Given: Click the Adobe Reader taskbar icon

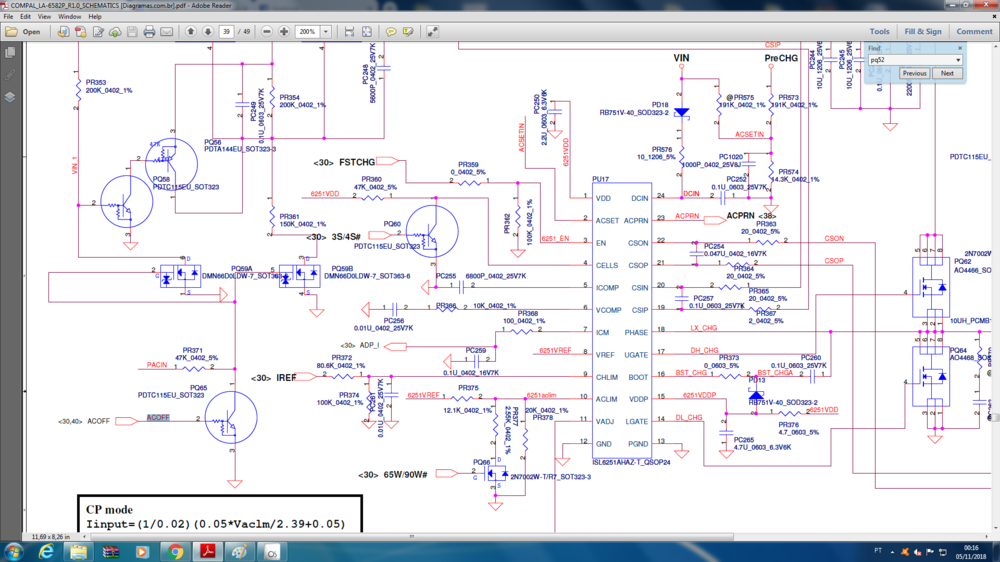Looking at the screenshot, I should [x=207, y=552].
